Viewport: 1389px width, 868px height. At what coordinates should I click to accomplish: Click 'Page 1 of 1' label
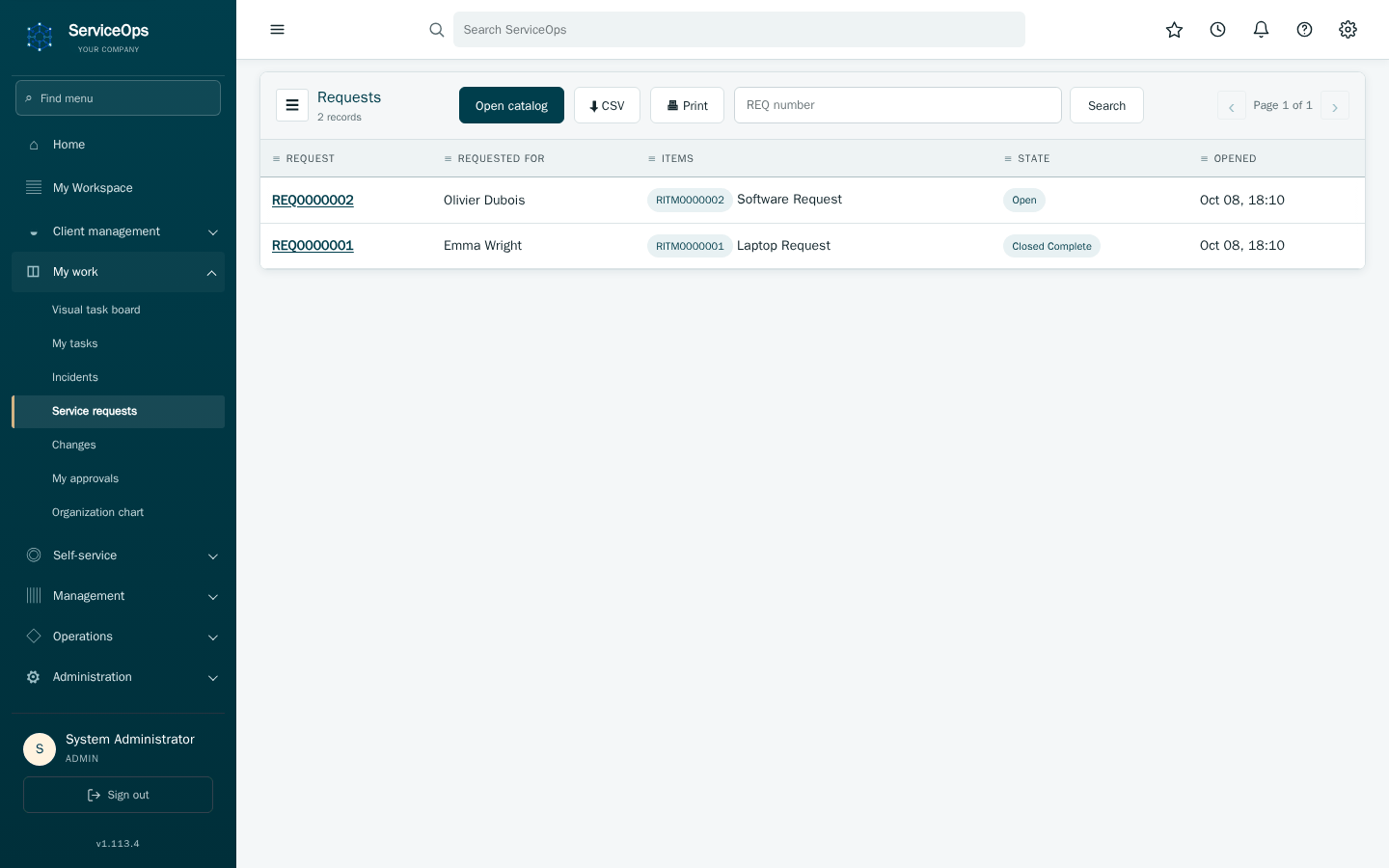click(1283, 105)
